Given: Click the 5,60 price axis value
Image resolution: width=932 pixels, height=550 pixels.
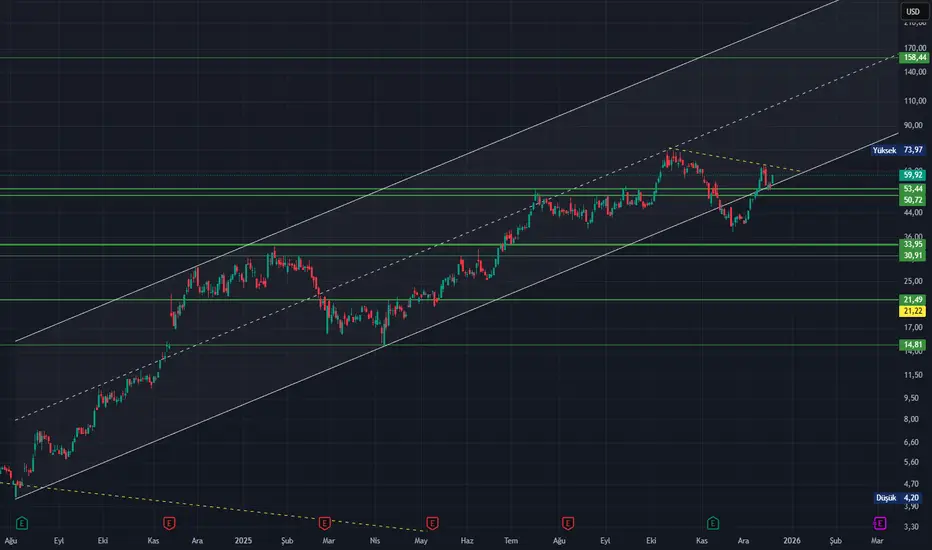Looking at the screenshot, I should 911,462.
